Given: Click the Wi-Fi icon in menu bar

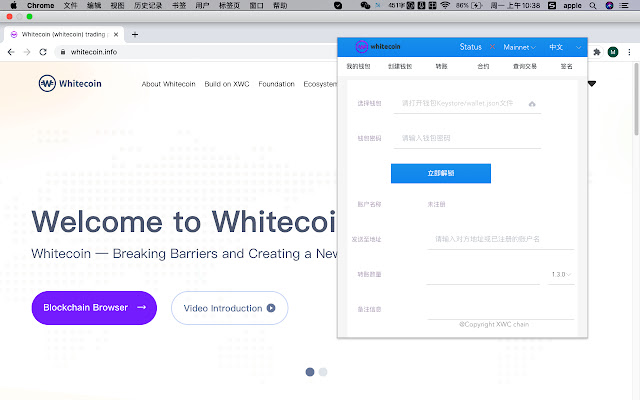Looking at the screenshot, I should point(445,5).
